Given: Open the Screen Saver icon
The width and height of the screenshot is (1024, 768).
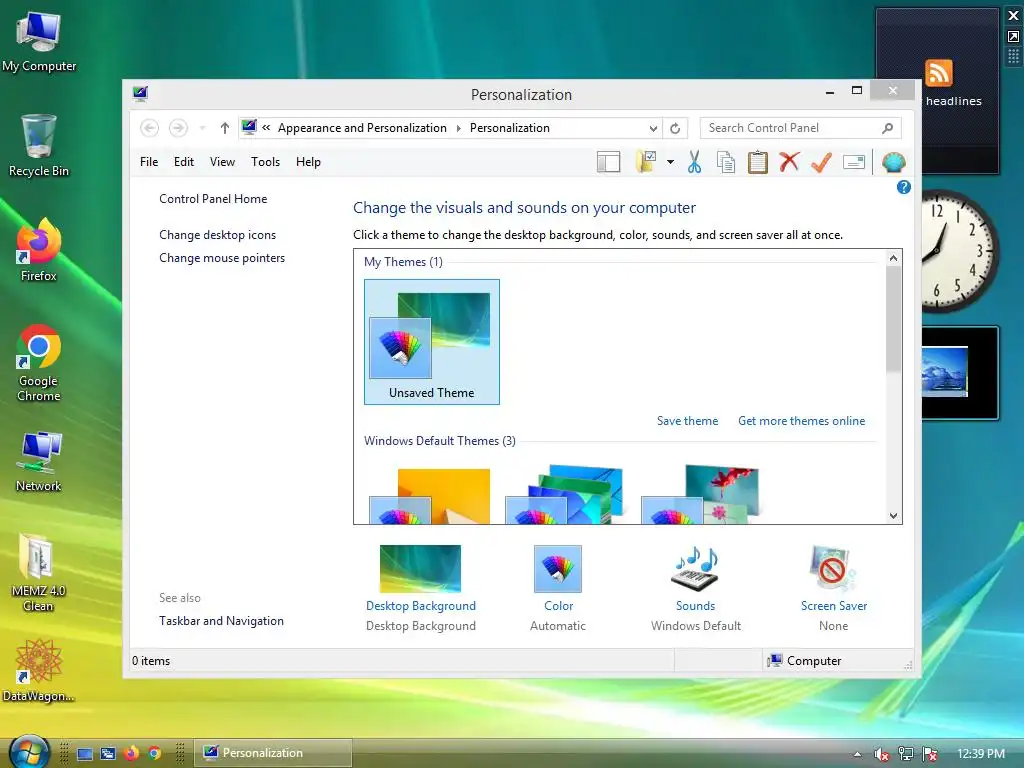Looking at the screenshot, I should click(833, 569).
